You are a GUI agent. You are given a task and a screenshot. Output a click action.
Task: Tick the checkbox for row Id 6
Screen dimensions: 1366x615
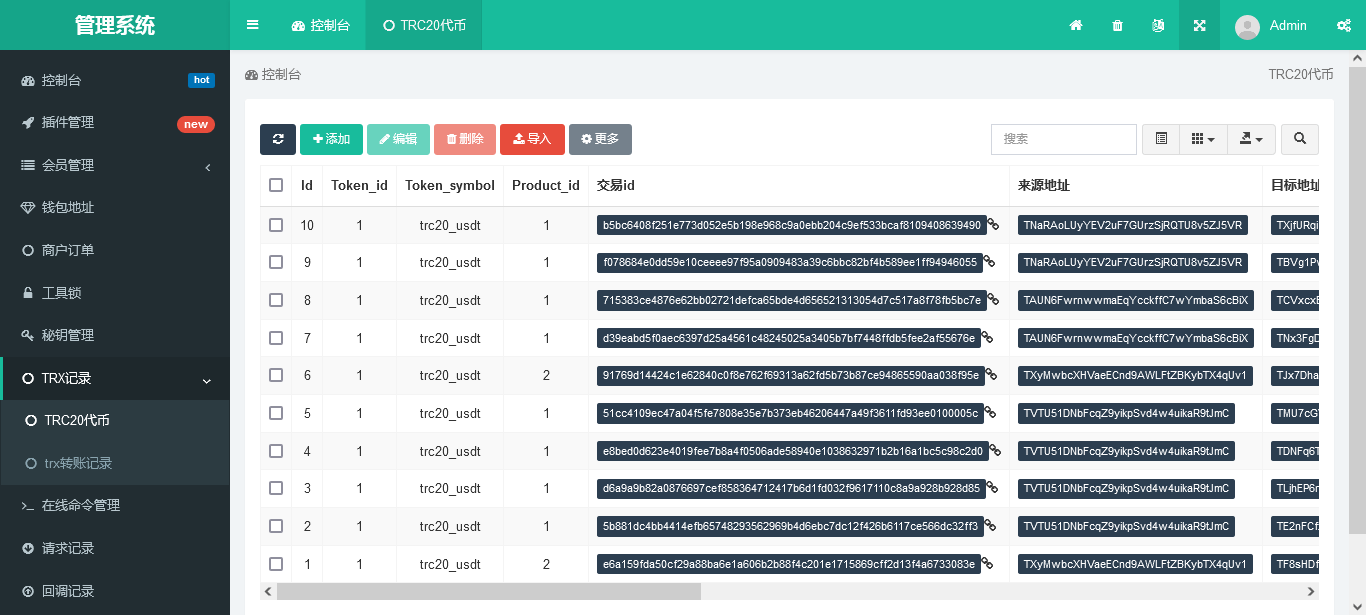[276, 376]
